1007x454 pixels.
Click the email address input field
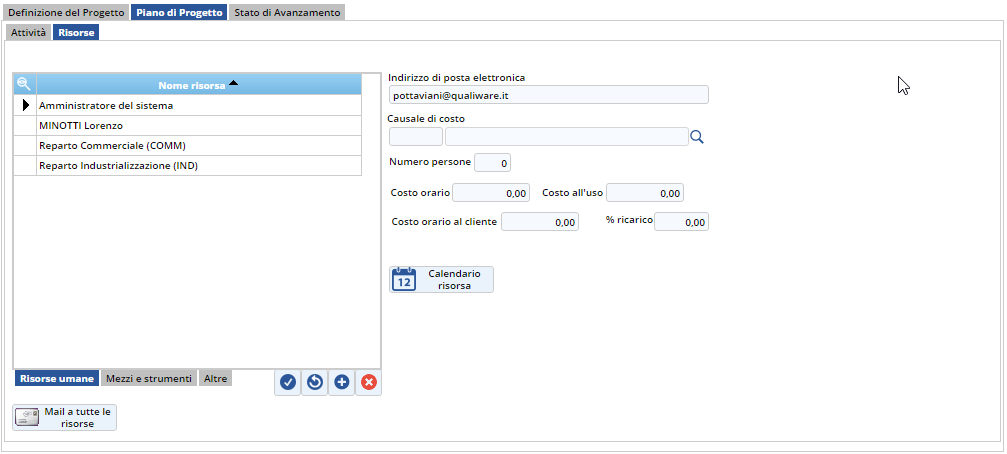pyautogui.click(x=548, y=95)
